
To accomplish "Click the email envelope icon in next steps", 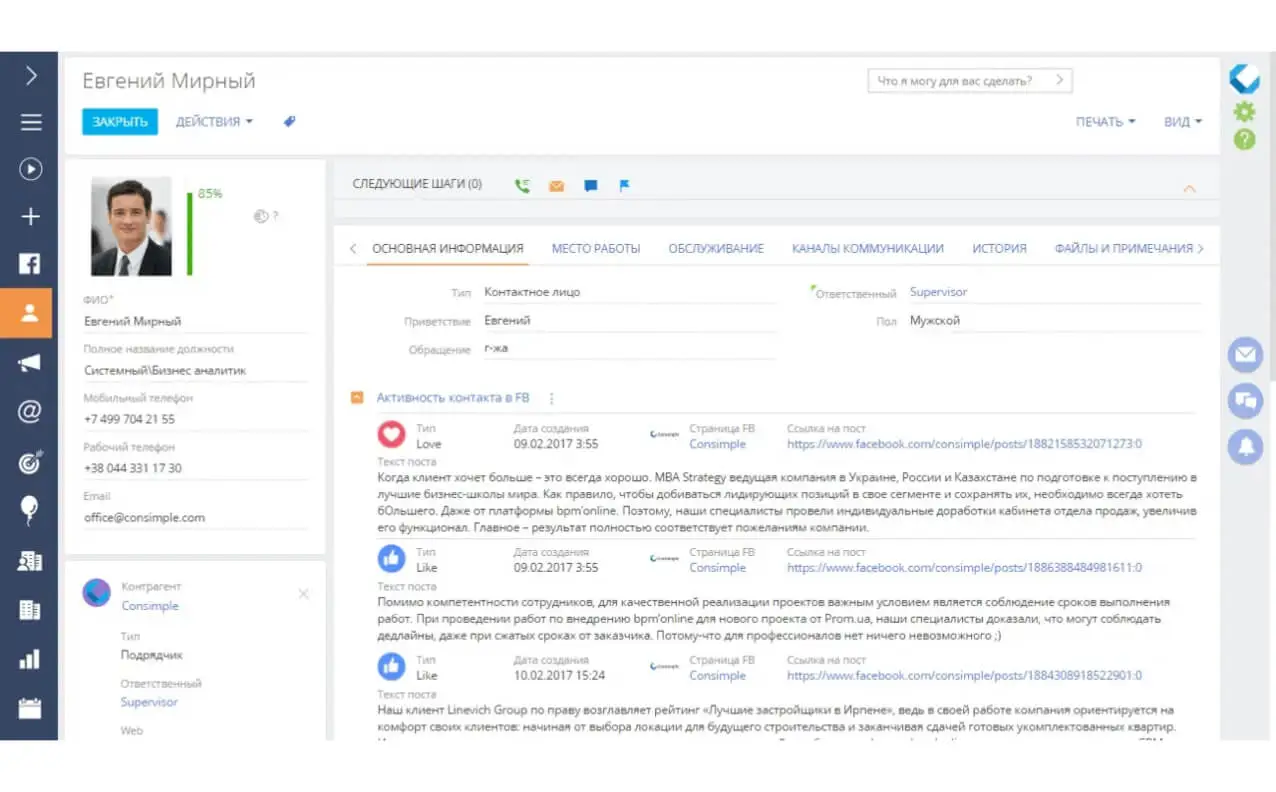I will (x=556, y=185).
